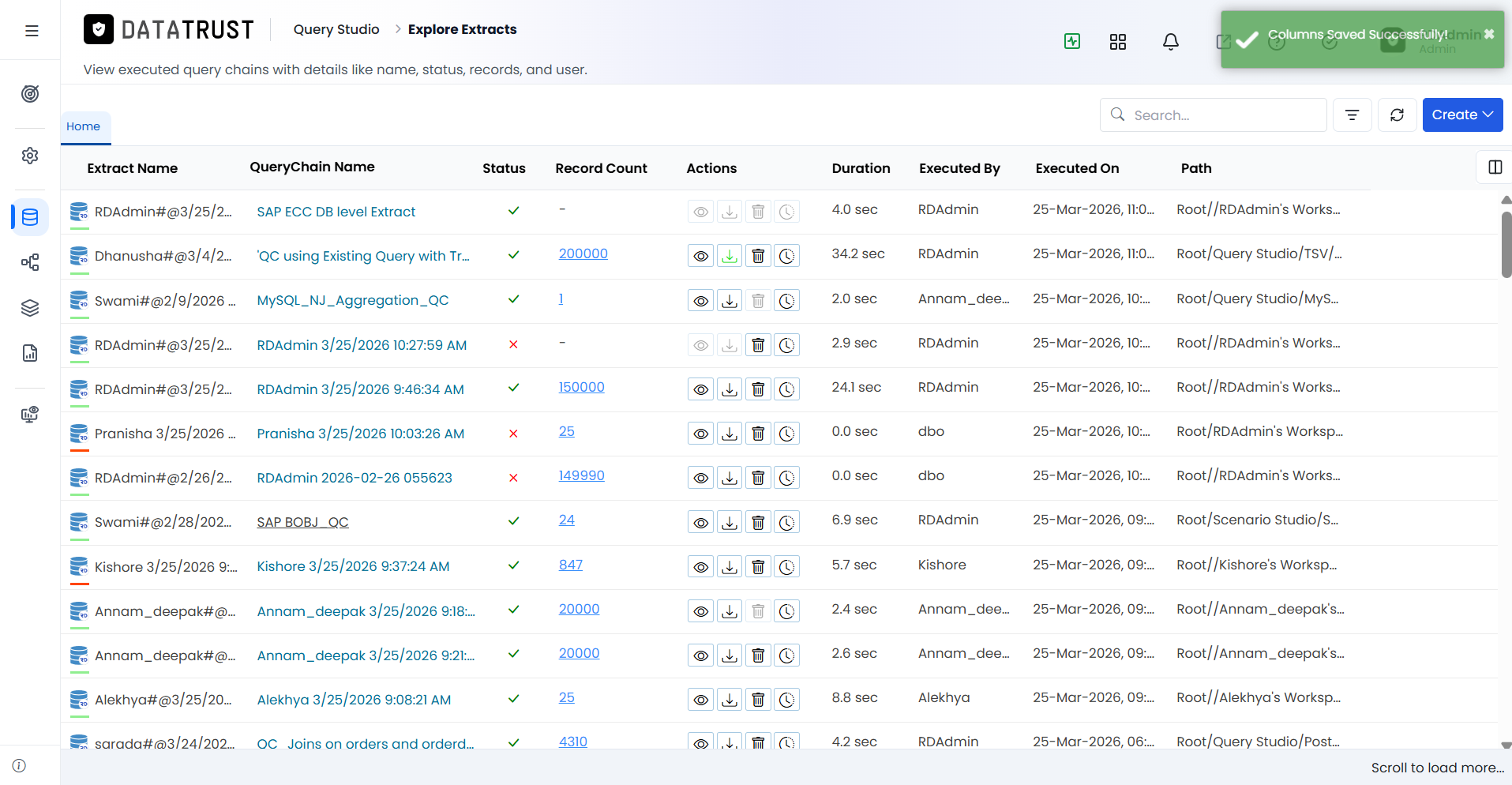Open the 847 record count link

click(570, 565)
